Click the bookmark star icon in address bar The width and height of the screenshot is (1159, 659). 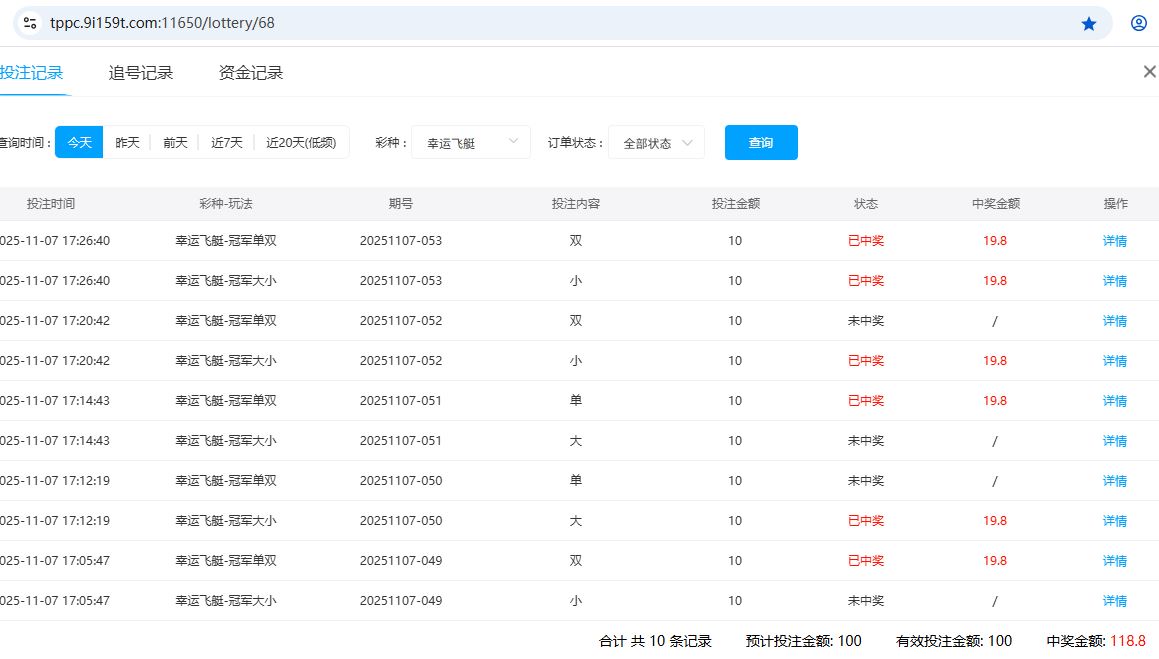[1089, 23]
